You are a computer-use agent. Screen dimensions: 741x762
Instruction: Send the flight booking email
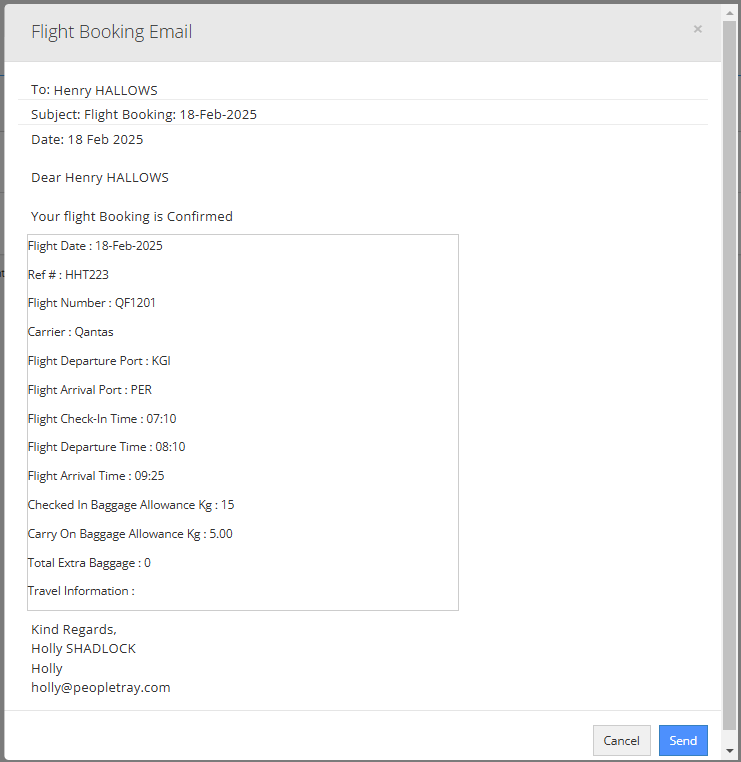click(x=683, y=740)
